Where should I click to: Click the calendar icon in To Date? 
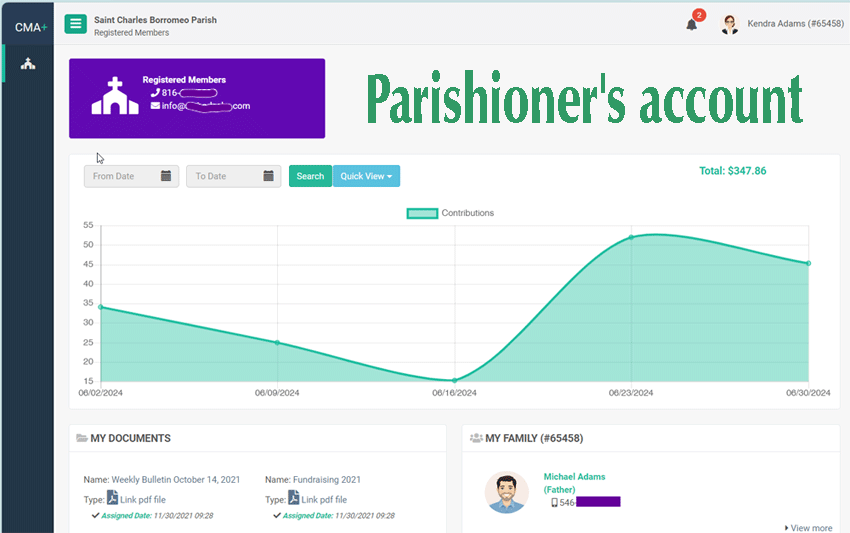pos(268,176)
